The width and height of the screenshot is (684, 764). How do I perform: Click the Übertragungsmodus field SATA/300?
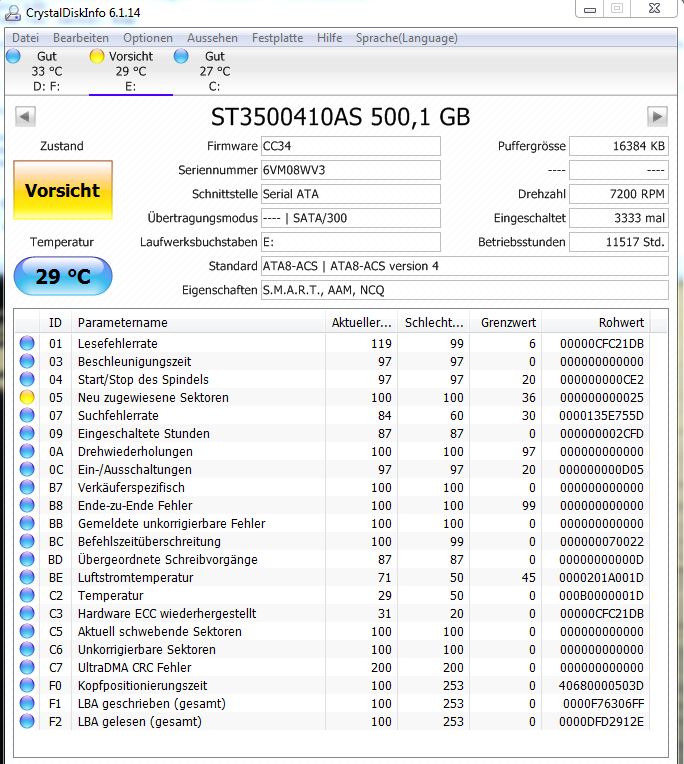coord(351,218)
